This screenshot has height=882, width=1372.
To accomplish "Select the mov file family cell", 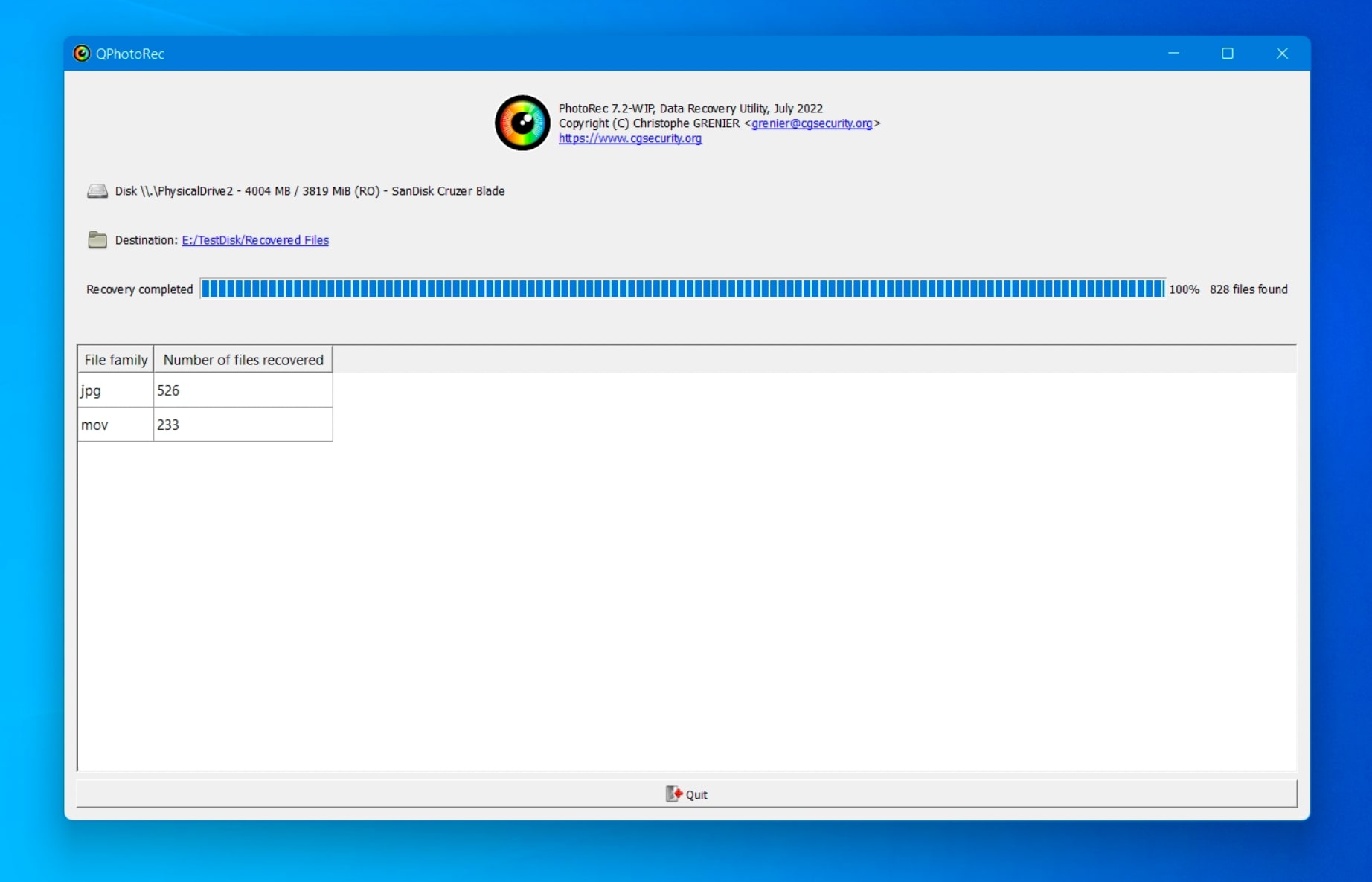I will click(116, 425).
